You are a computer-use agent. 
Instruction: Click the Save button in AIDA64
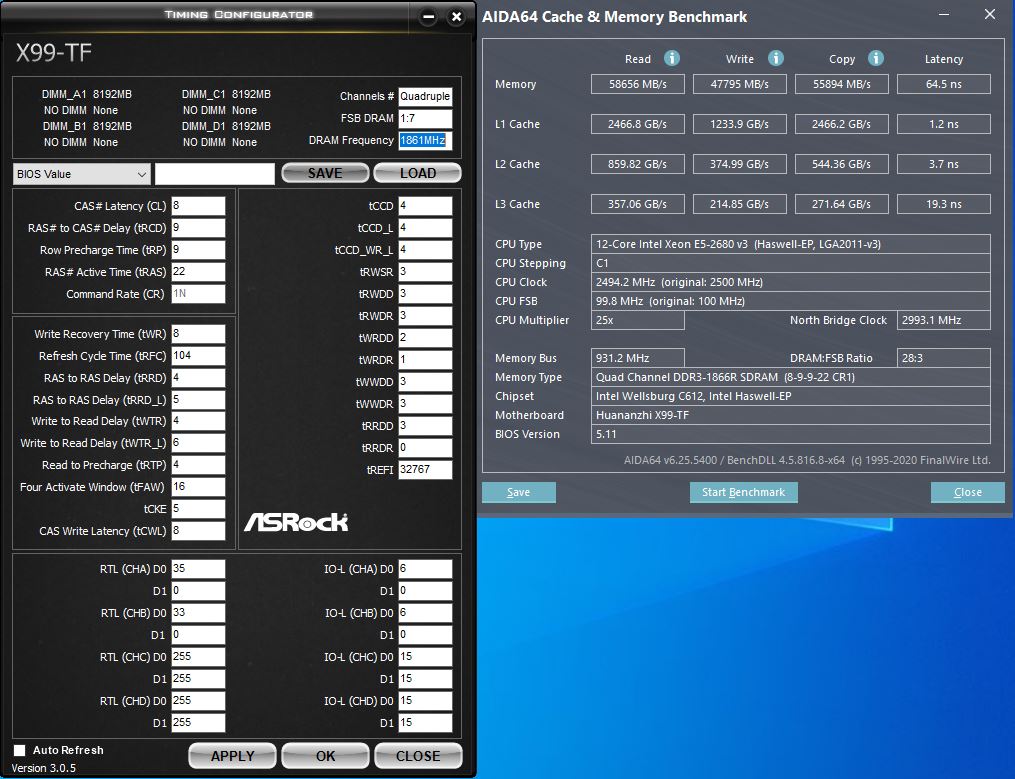pyautogui.click(x=519, y=492)
